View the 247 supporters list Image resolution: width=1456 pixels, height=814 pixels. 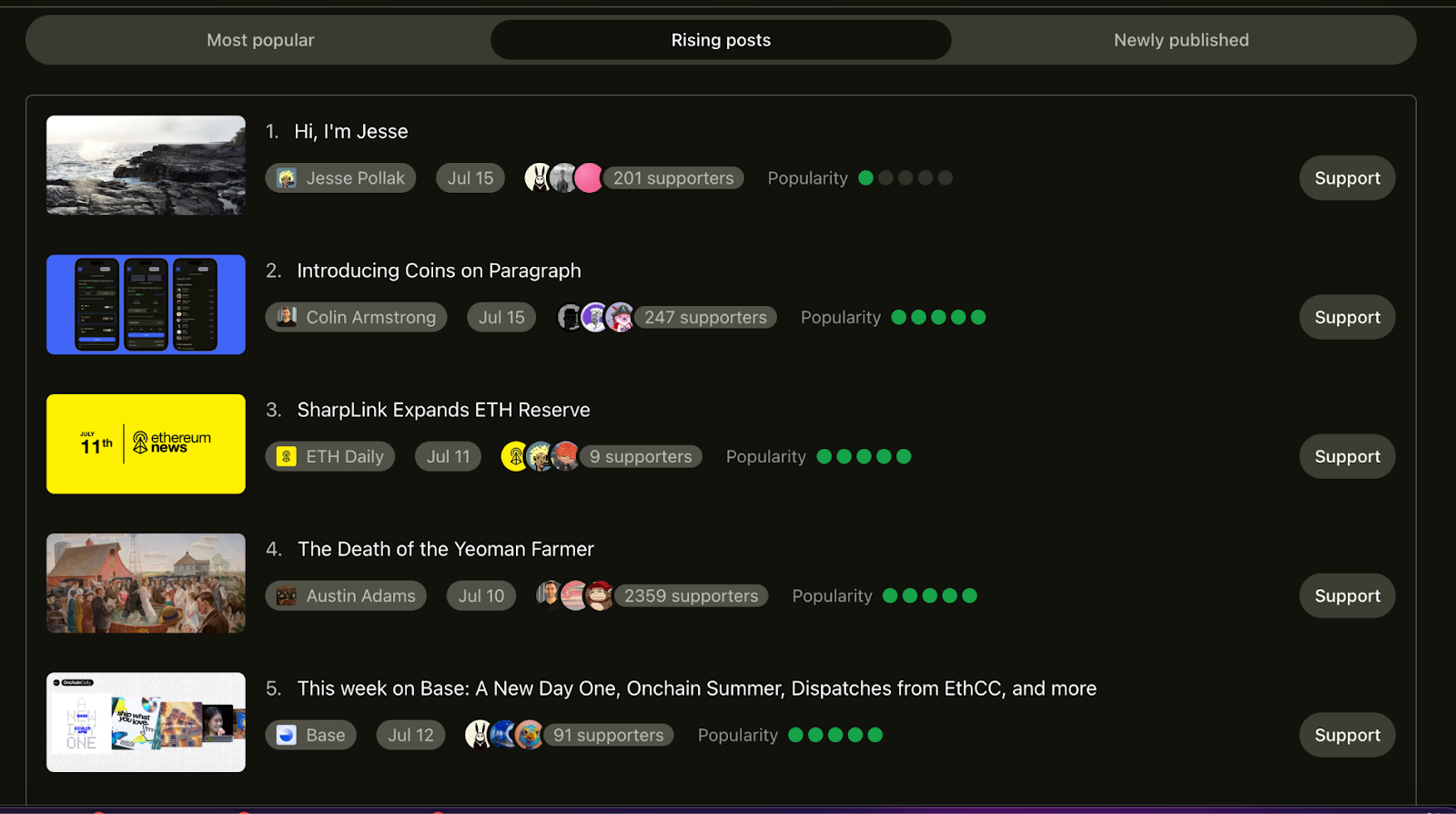click(705, 317)
